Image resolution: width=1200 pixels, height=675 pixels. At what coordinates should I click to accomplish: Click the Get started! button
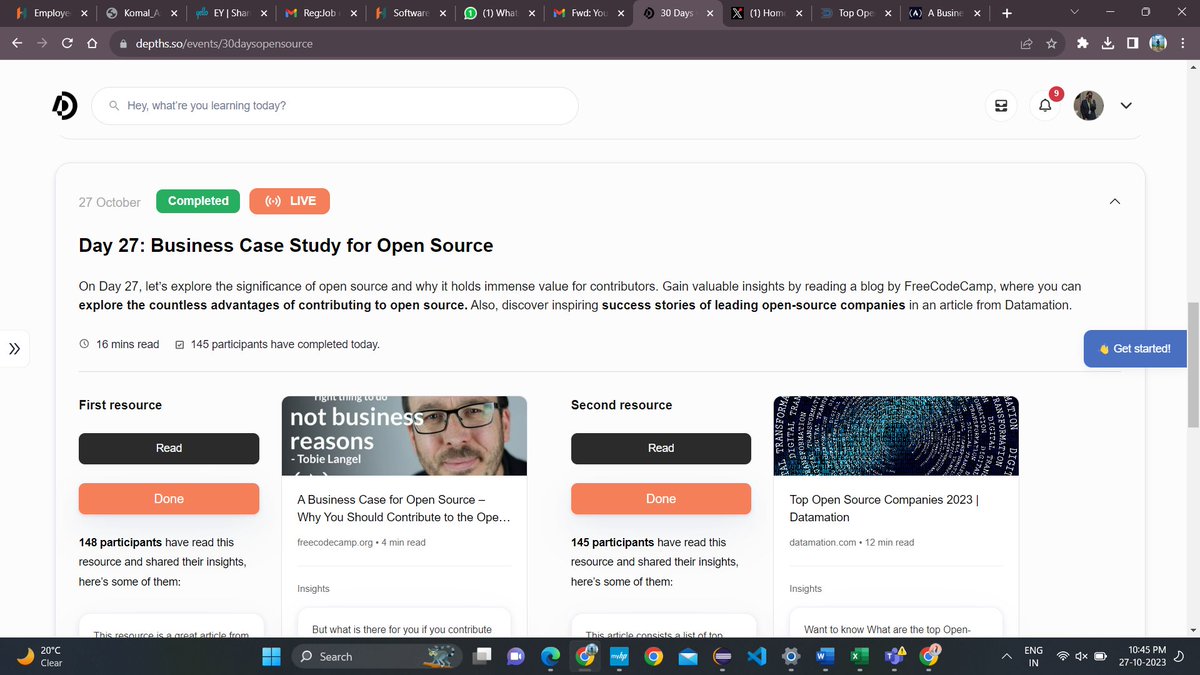pyautogui.click(x=1134, y=349)
